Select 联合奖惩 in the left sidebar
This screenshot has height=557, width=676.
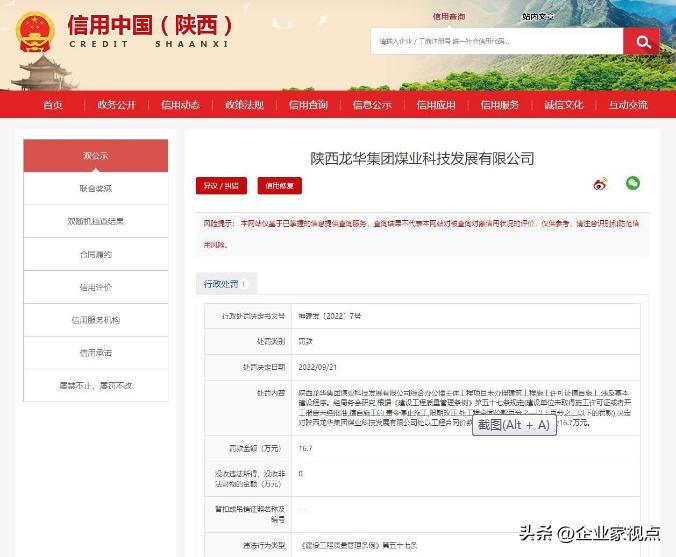[x=96, y=188]
